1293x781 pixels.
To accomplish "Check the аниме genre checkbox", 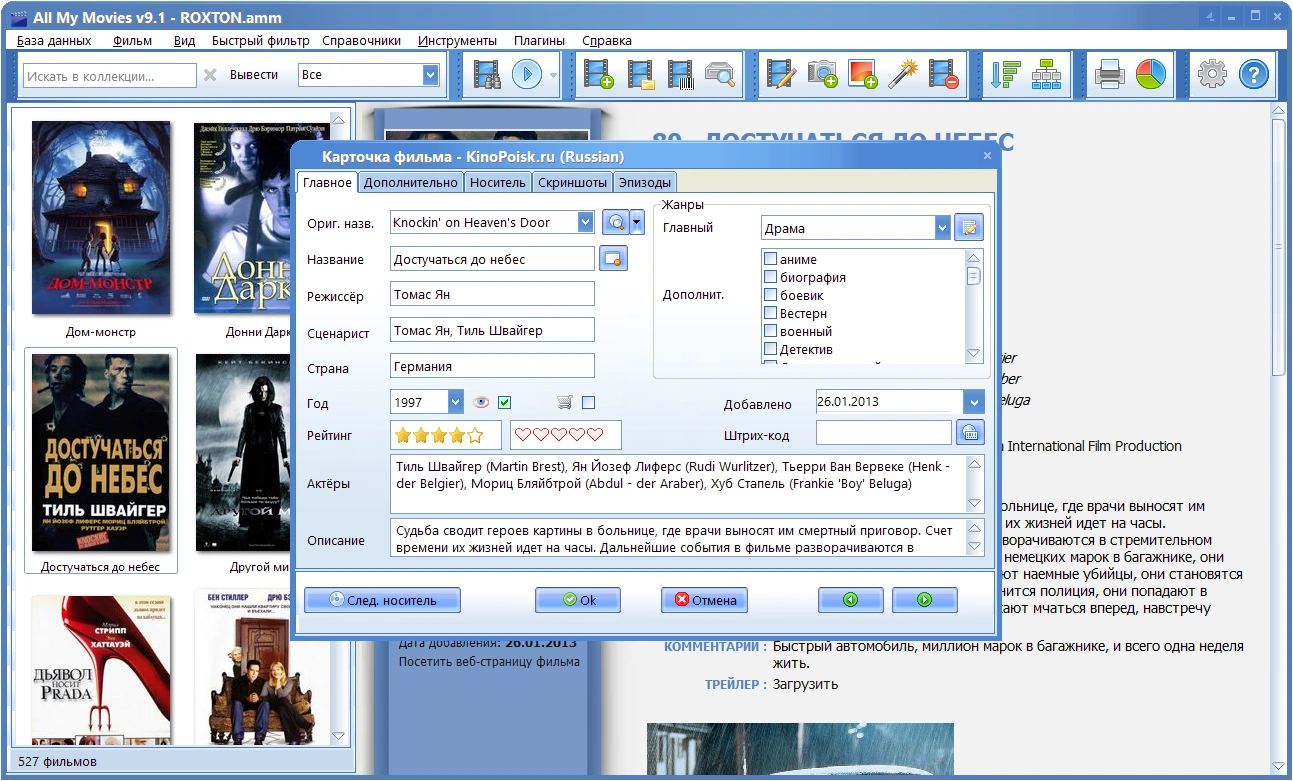I will tap(771, 259).
